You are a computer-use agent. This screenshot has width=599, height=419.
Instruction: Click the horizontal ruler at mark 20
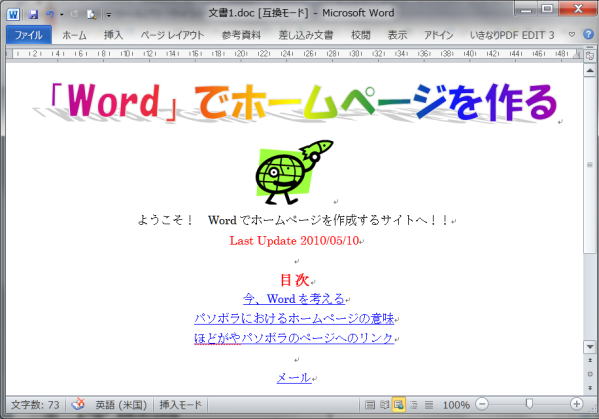tap(241, 54)
